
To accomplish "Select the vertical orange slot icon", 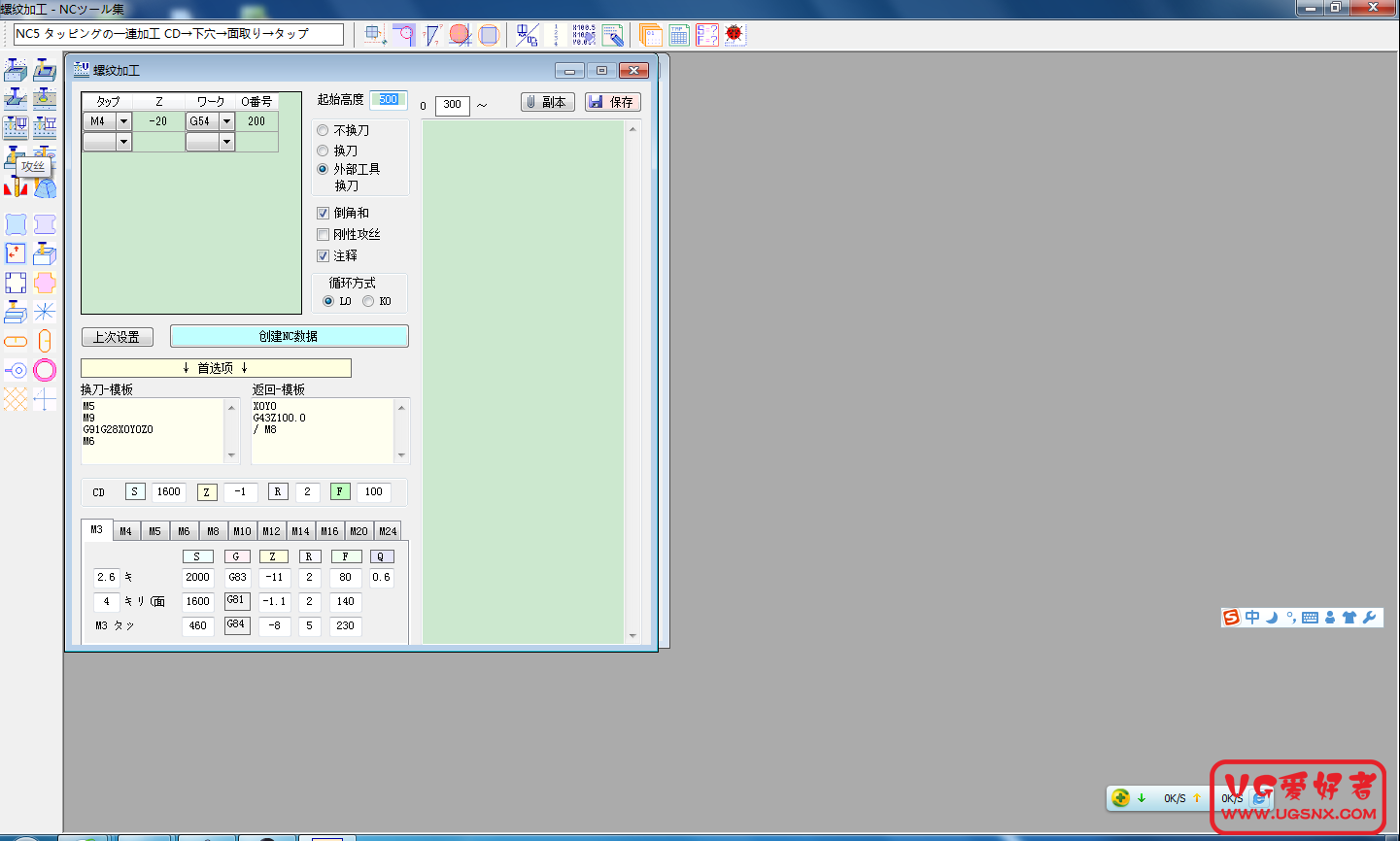I will tap(45, 341).
